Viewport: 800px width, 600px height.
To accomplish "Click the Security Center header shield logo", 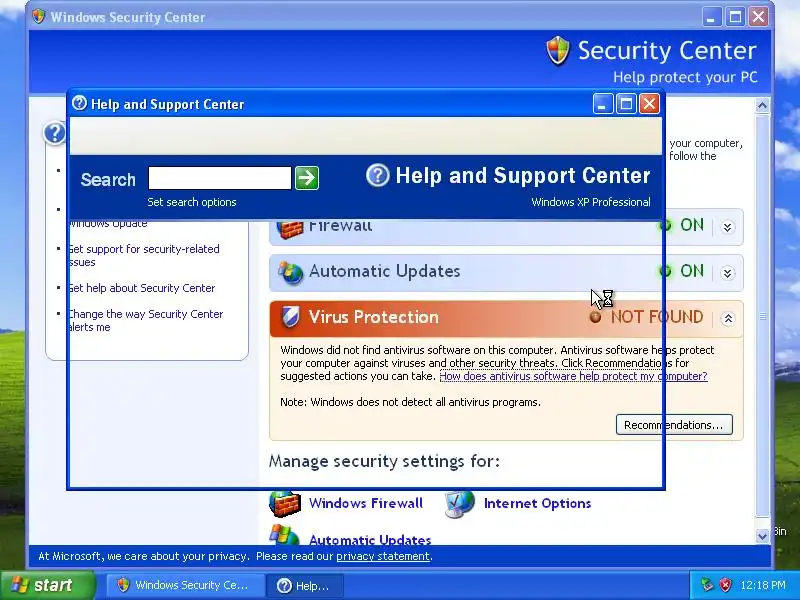I will coord(558,51).
